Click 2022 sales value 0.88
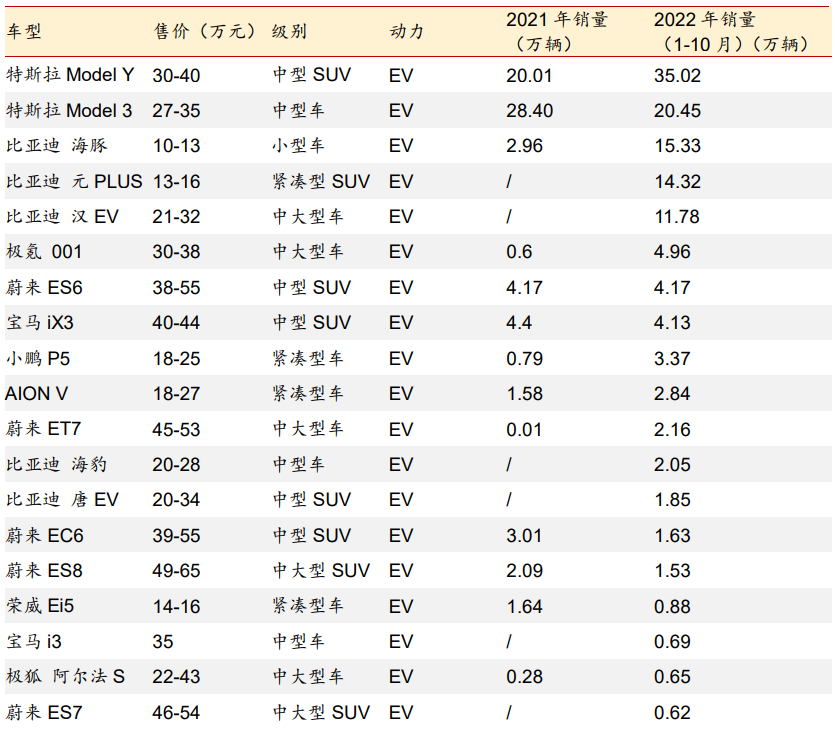835x748 pixels. coord(672,606)
